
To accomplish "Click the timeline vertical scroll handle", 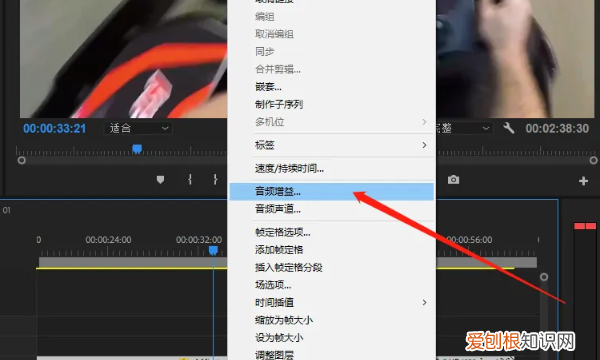I will [544, 277].
